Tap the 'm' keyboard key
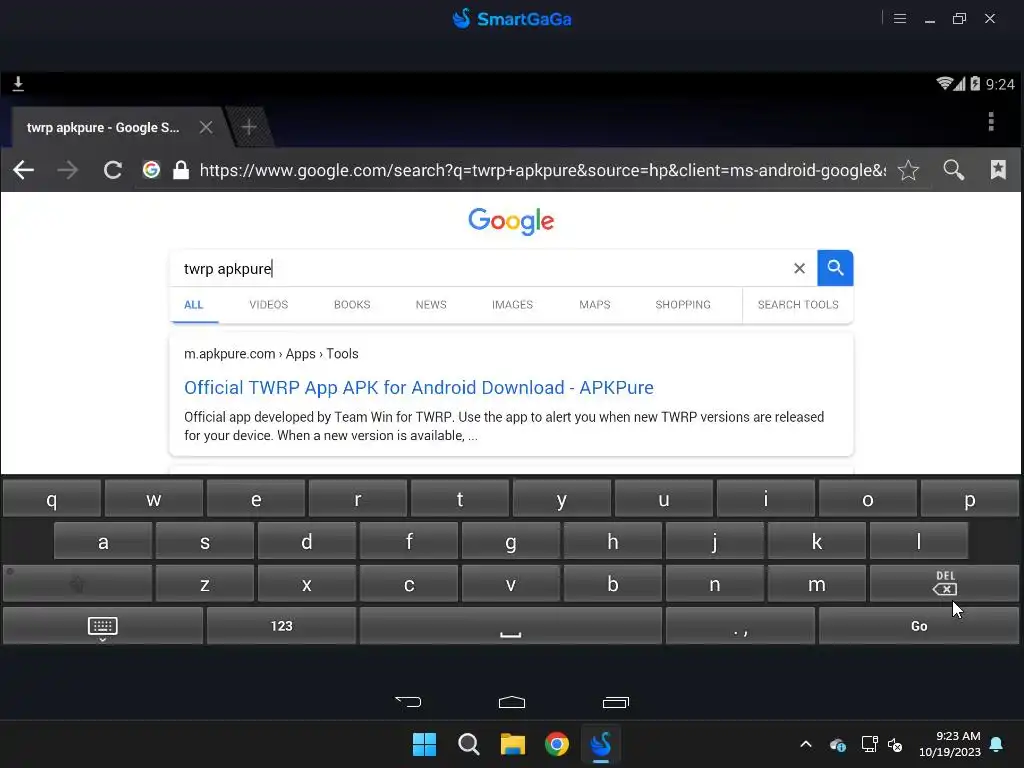Viewport: 1024px width, 768px height. pyautogui.click(x=816, y=584)
